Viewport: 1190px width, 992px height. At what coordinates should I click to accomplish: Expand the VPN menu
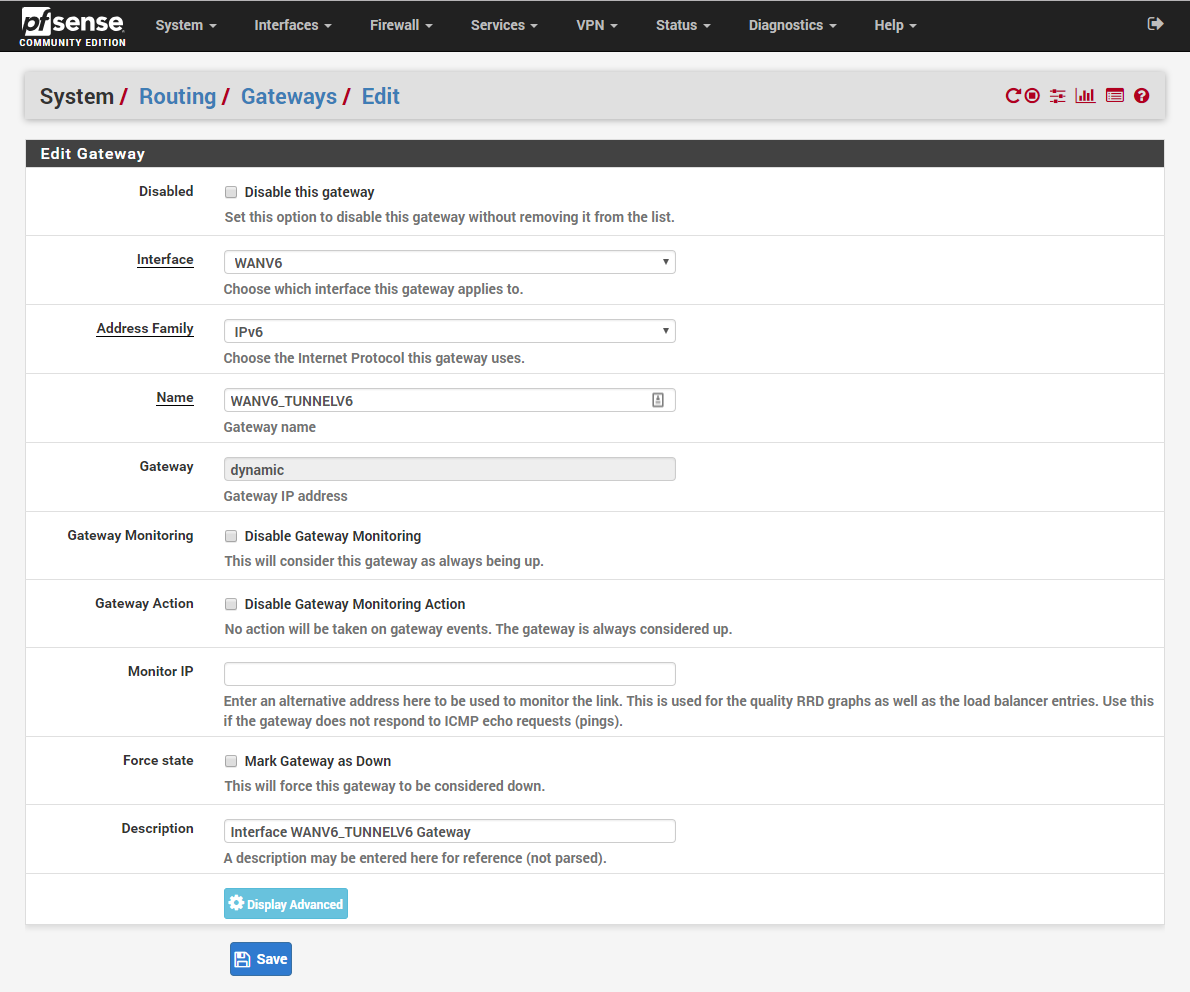click(597, 25)
